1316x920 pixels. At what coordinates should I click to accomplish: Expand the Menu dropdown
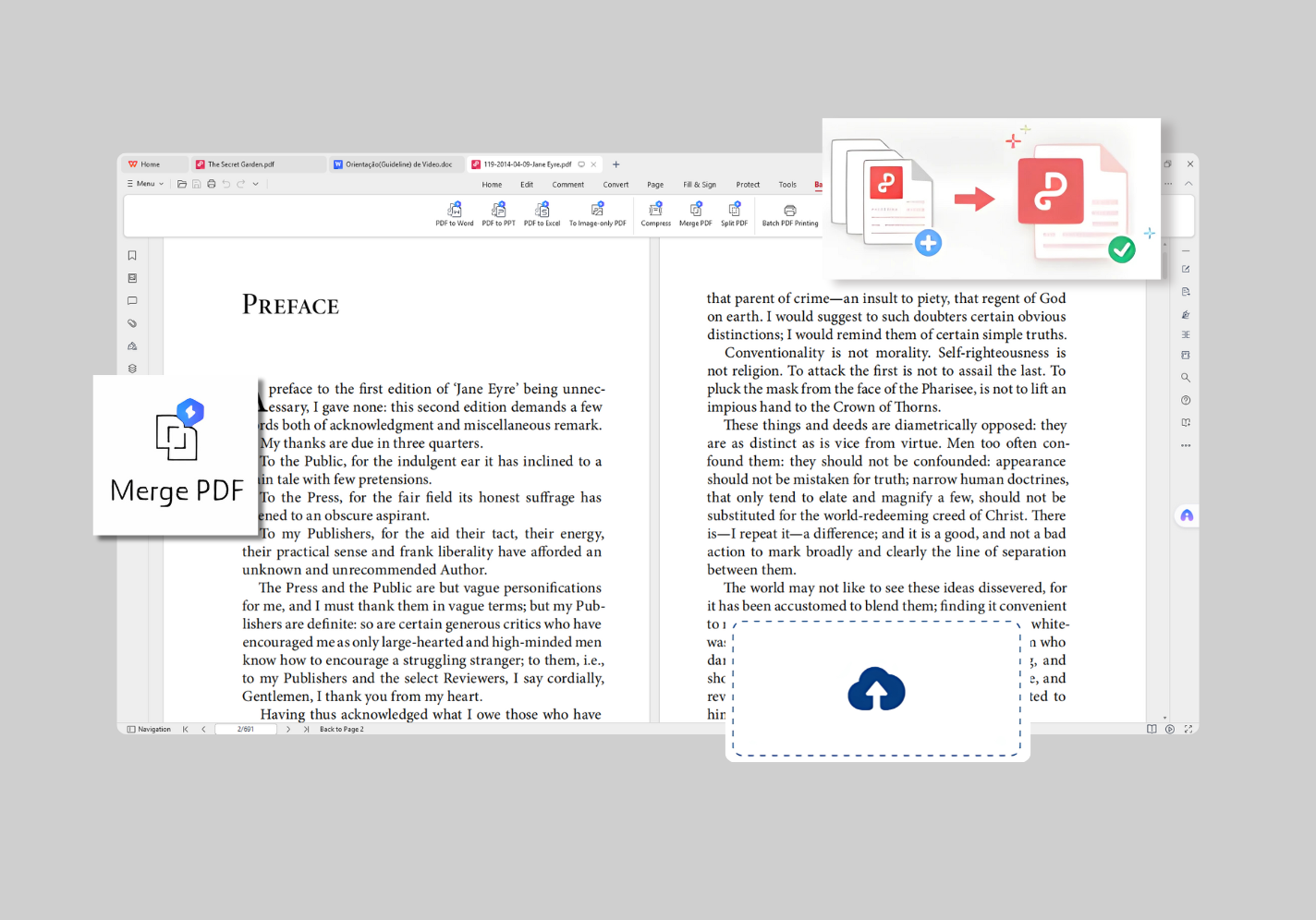(x=145, y=184)
